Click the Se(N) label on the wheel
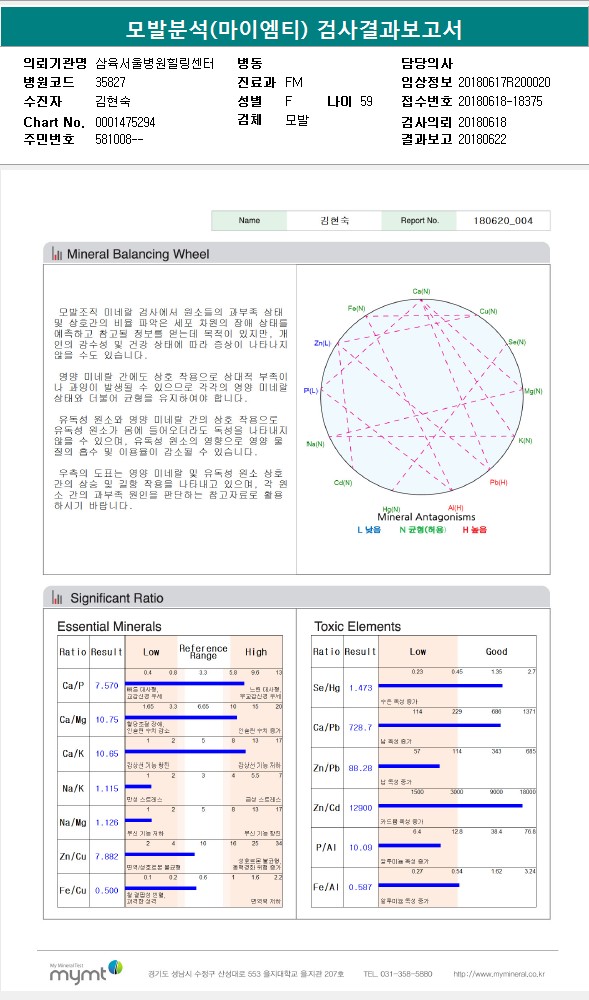Image resolution: width=589 pixels, height=1000 pixels. click(517, 342)
